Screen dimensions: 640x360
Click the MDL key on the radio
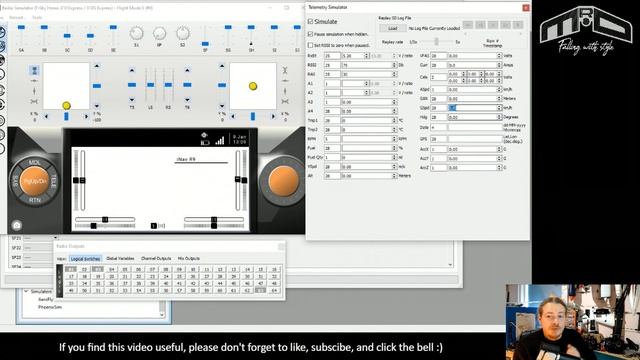coord(35,163)
